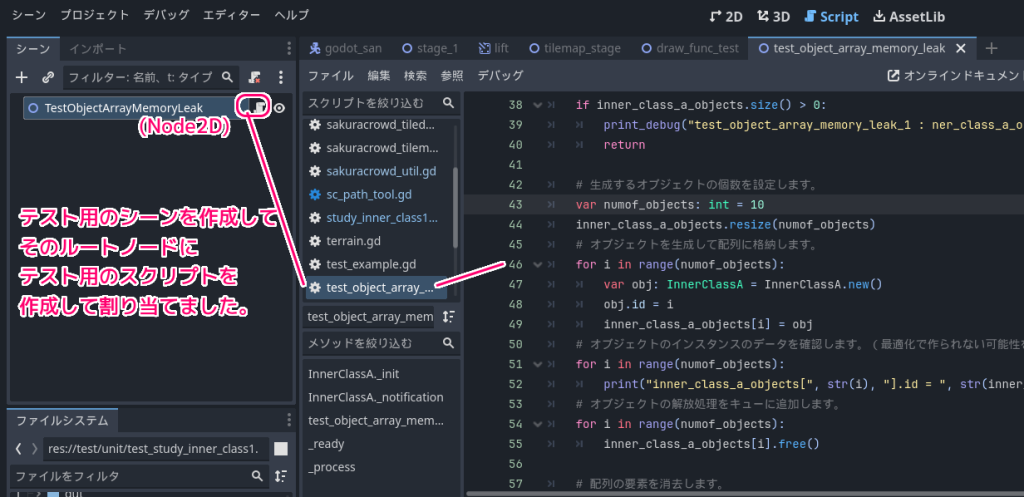Click the scene node filter field
The height and width of the screenshot is (497, 1024).
[150, 77]
